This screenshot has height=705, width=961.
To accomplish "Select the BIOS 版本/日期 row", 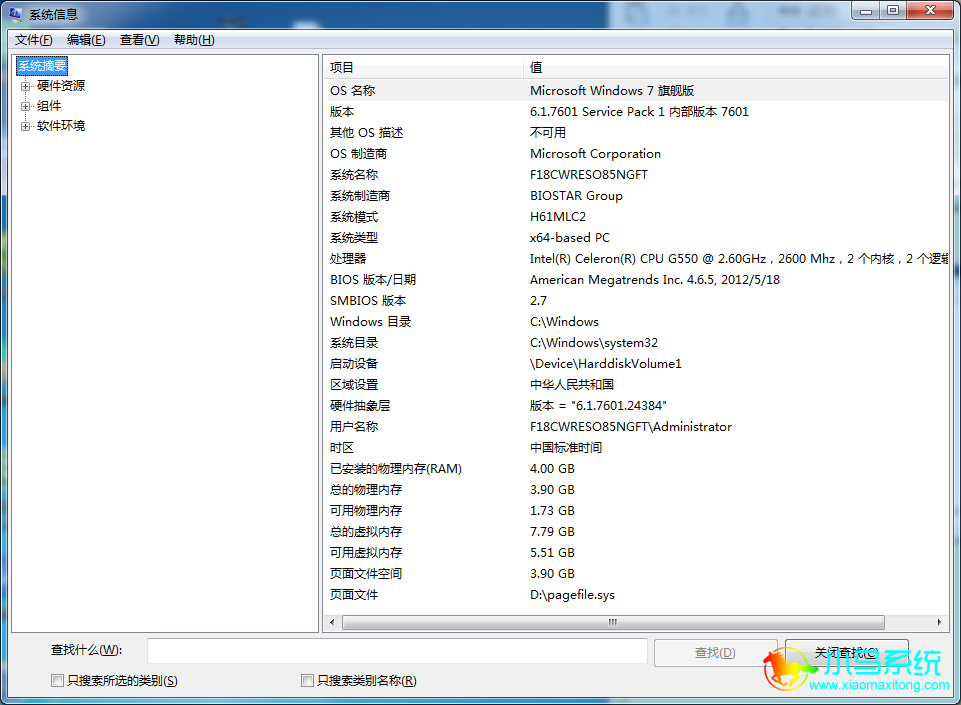I will point(636,280).
